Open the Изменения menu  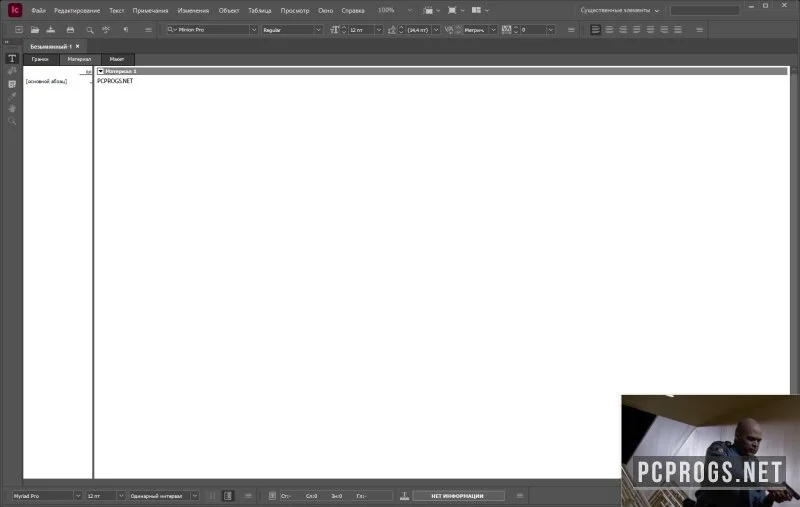click(x=193, y=10)
